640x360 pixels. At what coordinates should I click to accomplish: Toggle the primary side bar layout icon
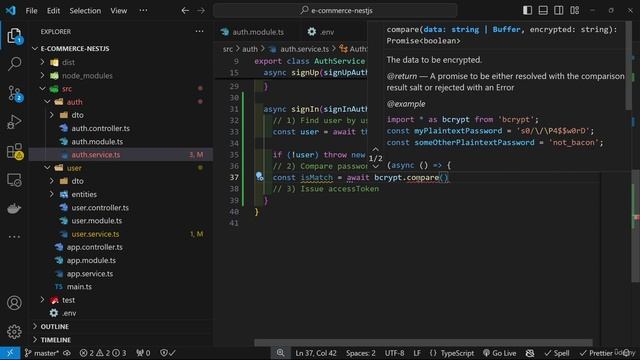coord(527,10)
